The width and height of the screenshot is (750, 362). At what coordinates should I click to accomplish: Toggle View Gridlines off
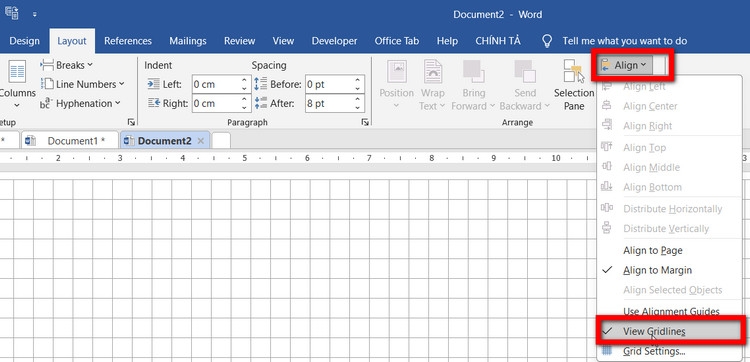(x=671, y=331)
